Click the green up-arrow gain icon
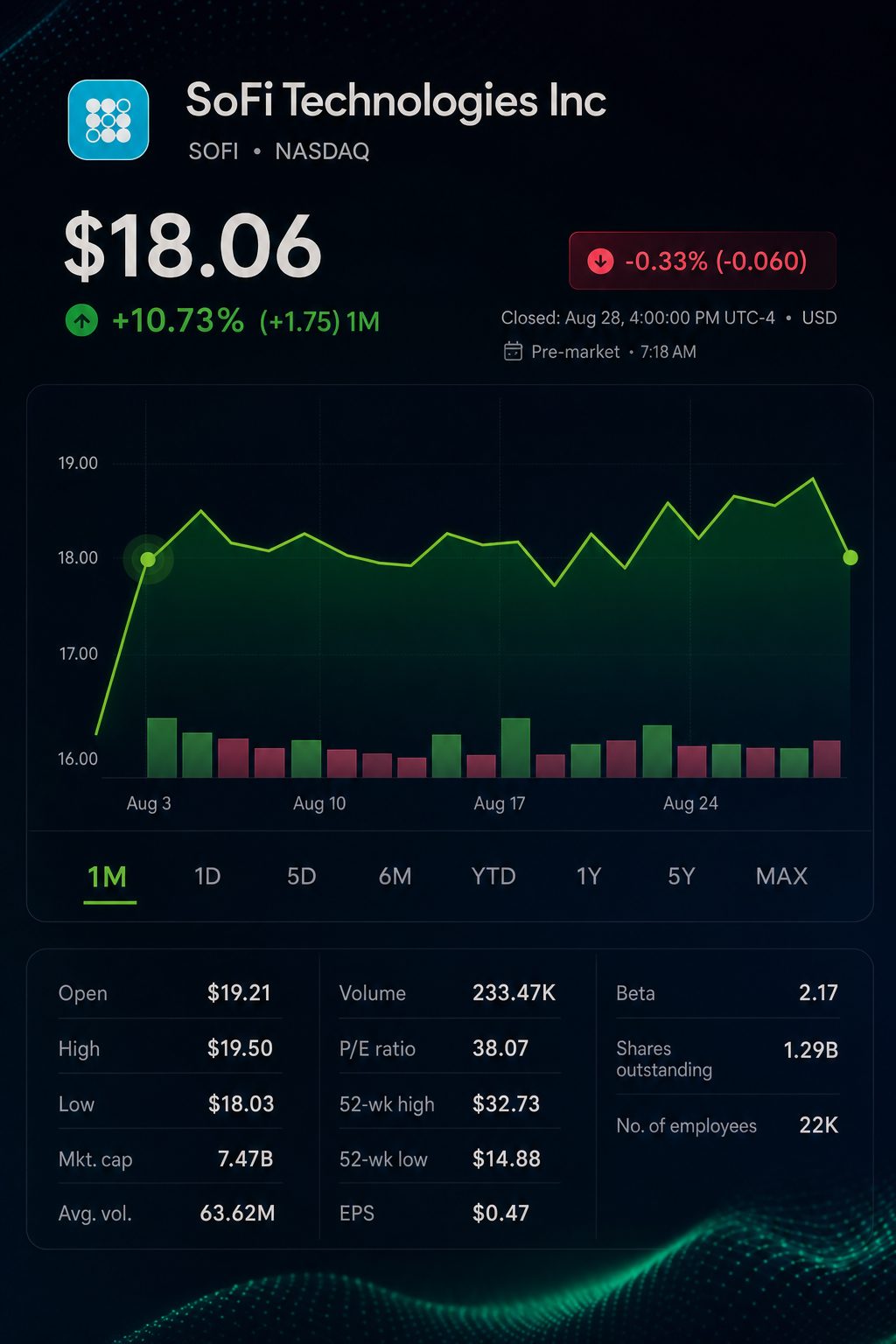896x1344 pixels. coord(81,321)
